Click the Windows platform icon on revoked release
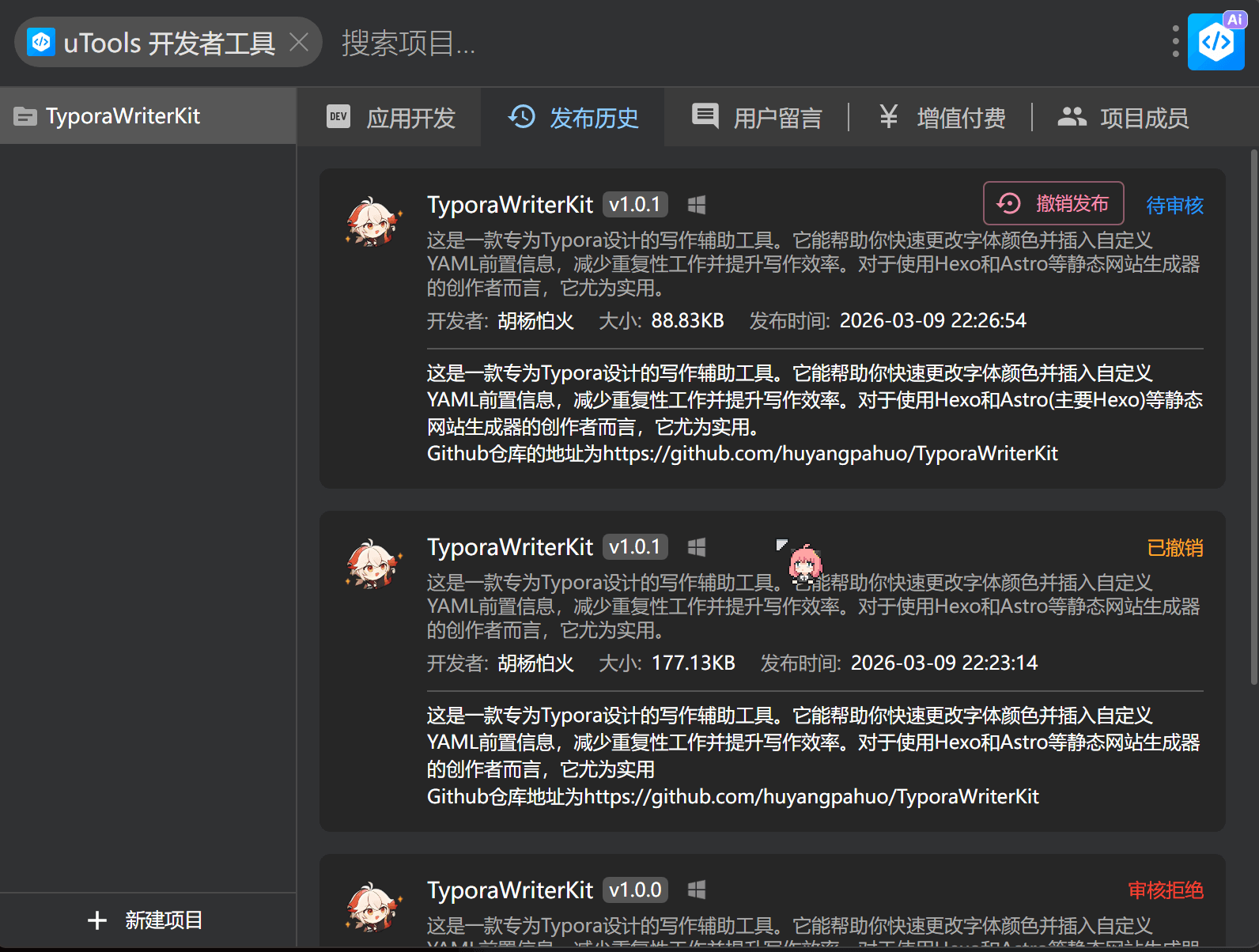Image resolution: width=1259 pixels, height=952 pixels. tap(697, 547)
